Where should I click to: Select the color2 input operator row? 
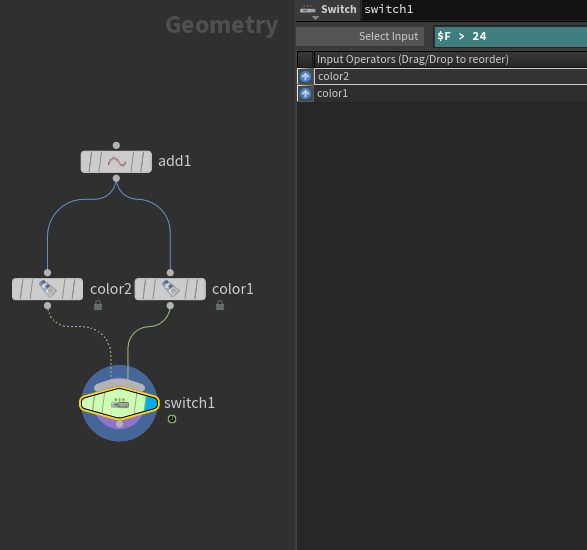[450, 76]
